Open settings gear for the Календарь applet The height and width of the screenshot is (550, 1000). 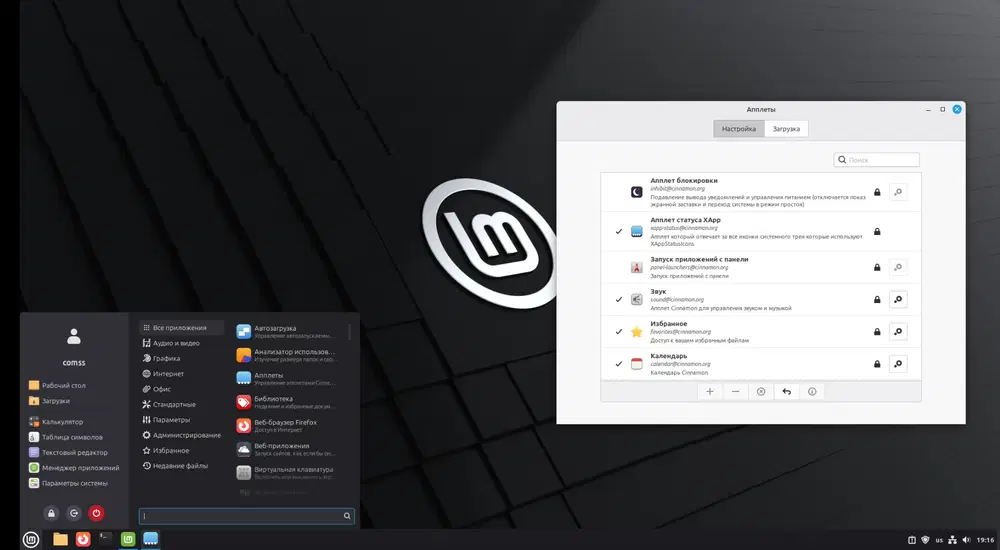tap(898, 364)
